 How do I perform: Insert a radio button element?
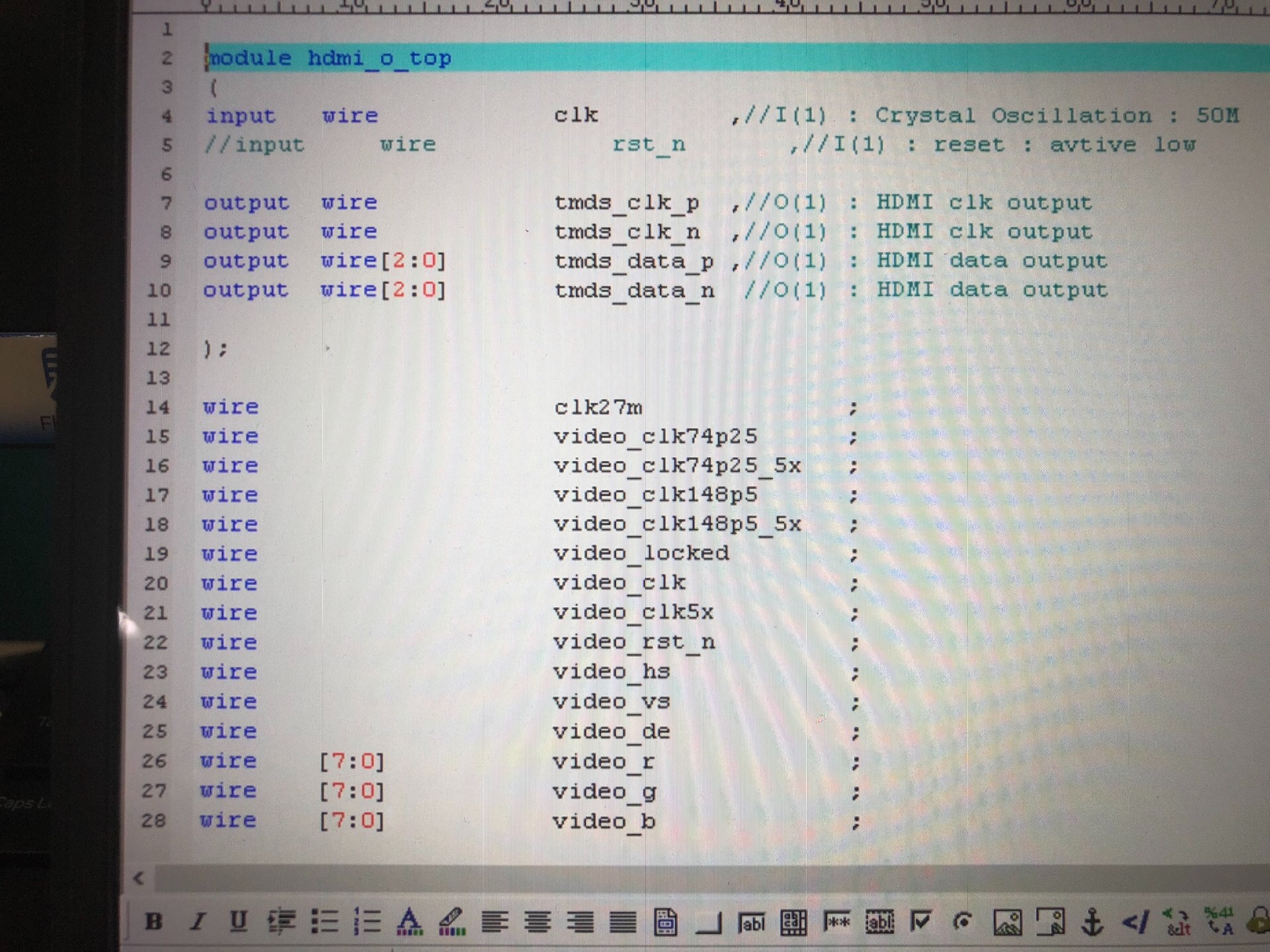point(963,921)
